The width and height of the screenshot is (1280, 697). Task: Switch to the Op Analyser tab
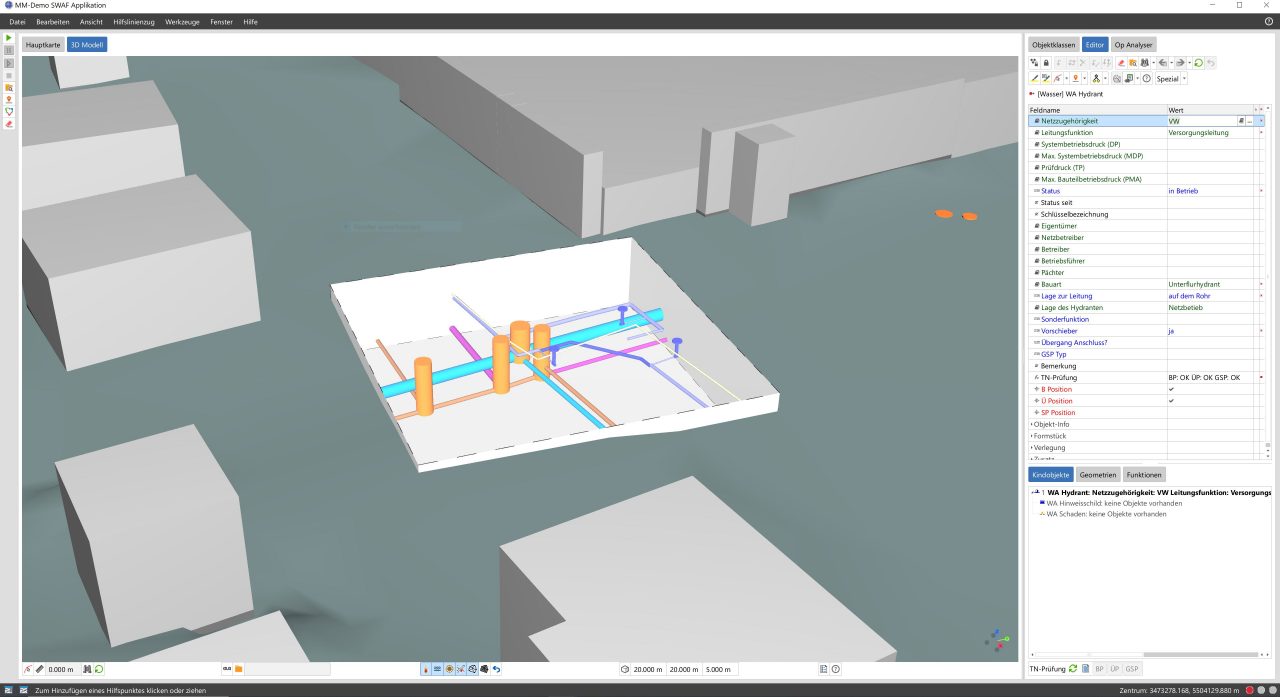click(x=1131, y=44)
